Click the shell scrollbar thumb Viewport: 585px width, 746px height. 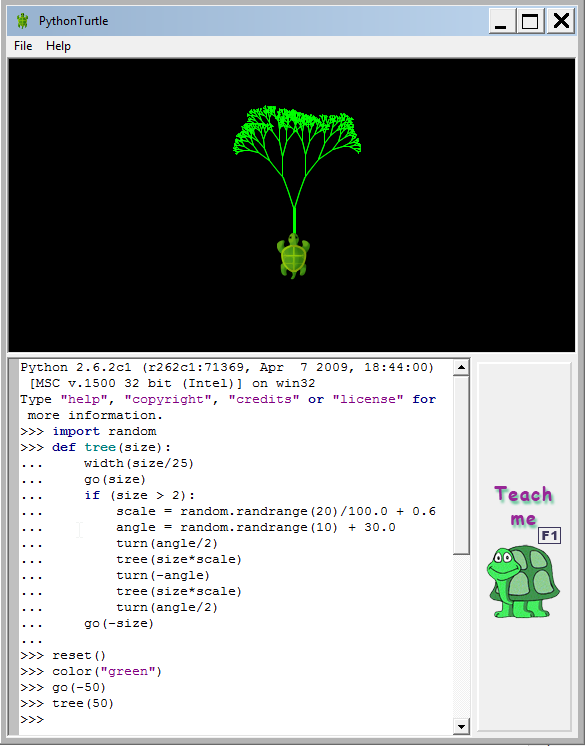[x=461, y=465]
